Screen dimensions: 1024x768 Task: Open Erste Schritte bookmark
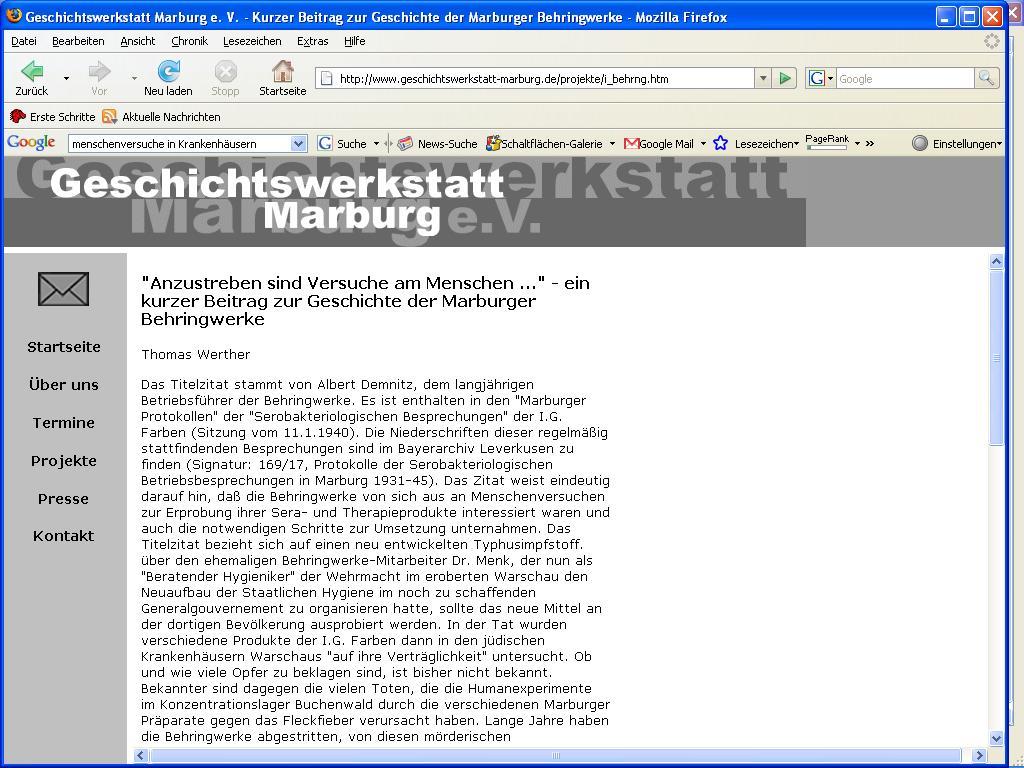coord(53,117)
